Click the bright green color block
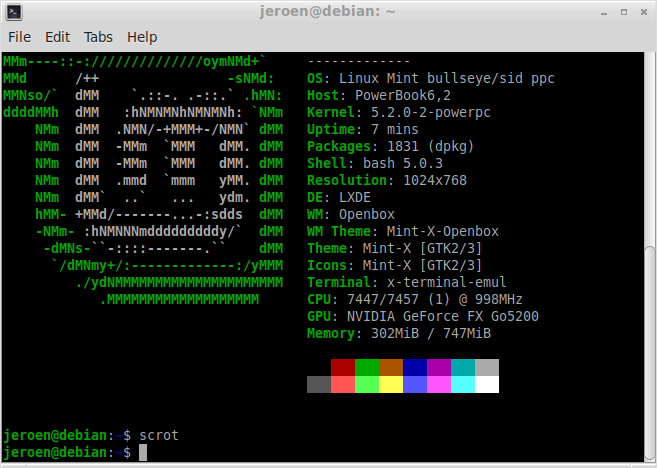Screen dimensions: 657x468 367,384
